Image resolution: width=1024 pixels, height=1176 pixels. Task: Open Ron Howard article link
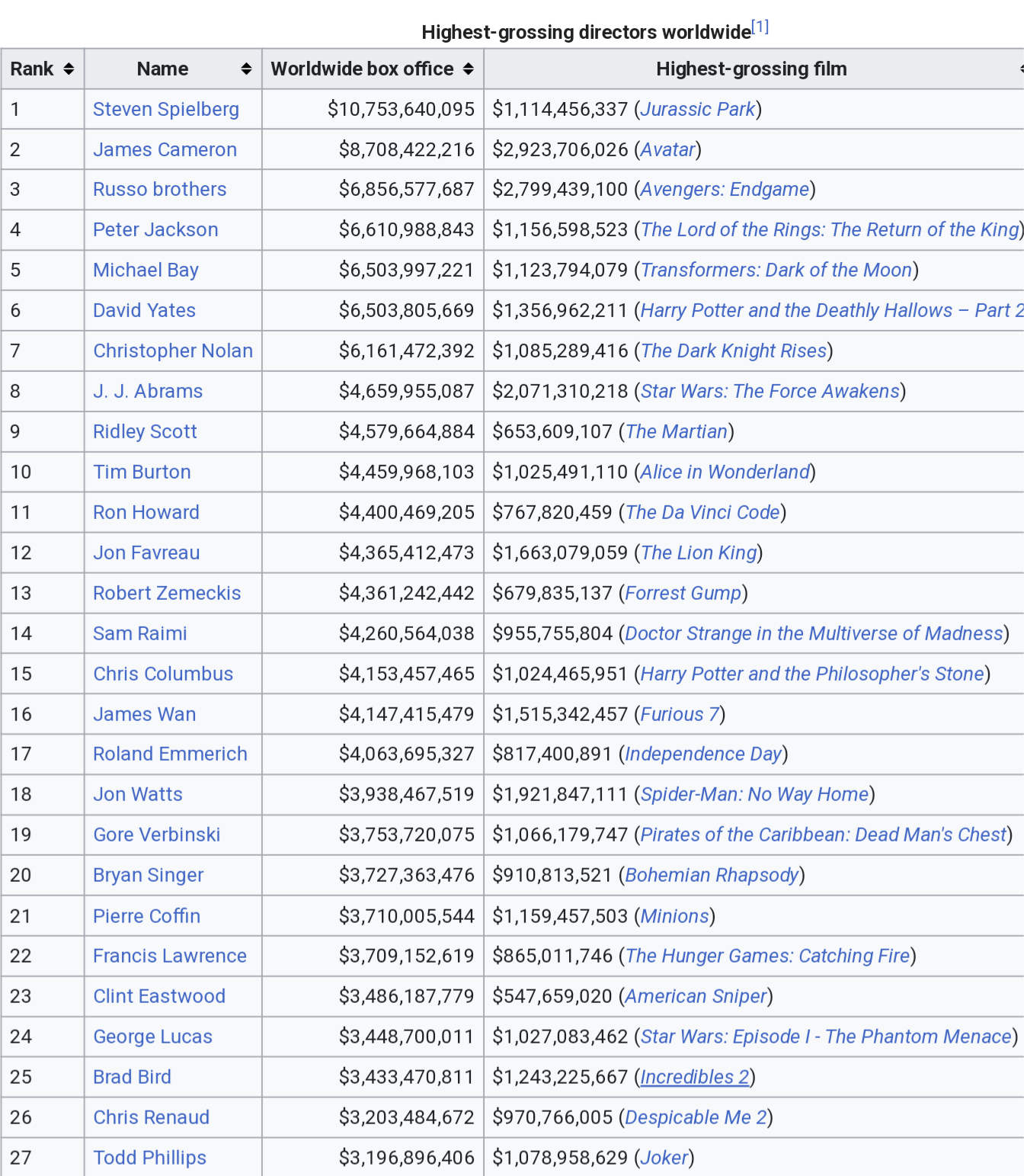pyautogui.click(x=146, y=513)
